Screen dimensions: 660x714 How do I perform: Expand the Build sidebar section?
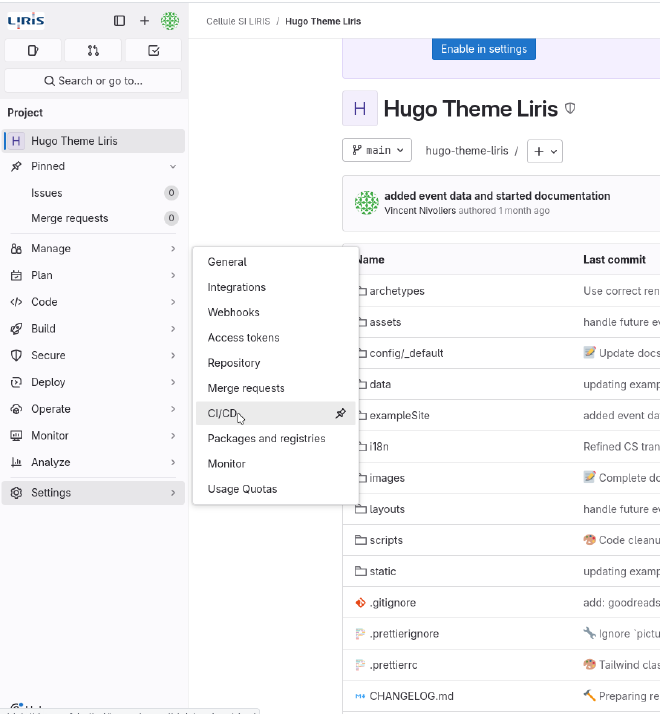coord(93,328)
